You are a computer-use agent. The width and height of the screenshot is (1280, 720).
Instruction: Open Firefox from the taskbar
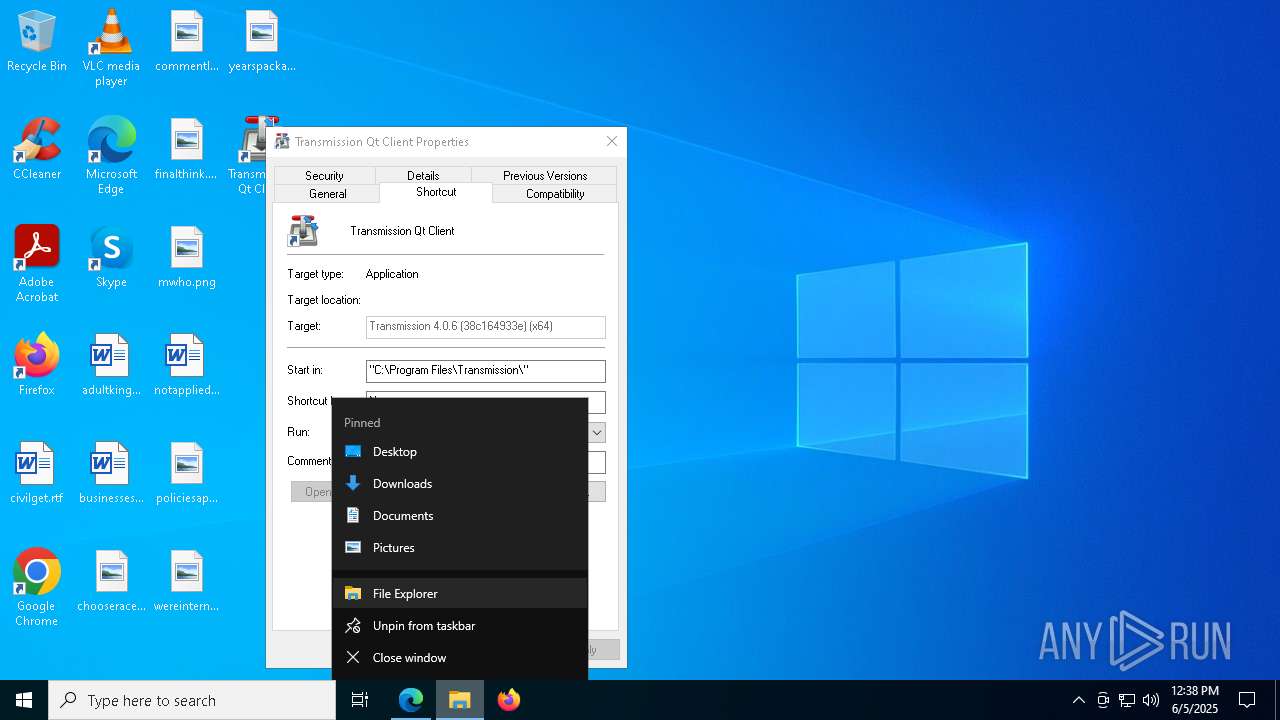click(509, 700)
